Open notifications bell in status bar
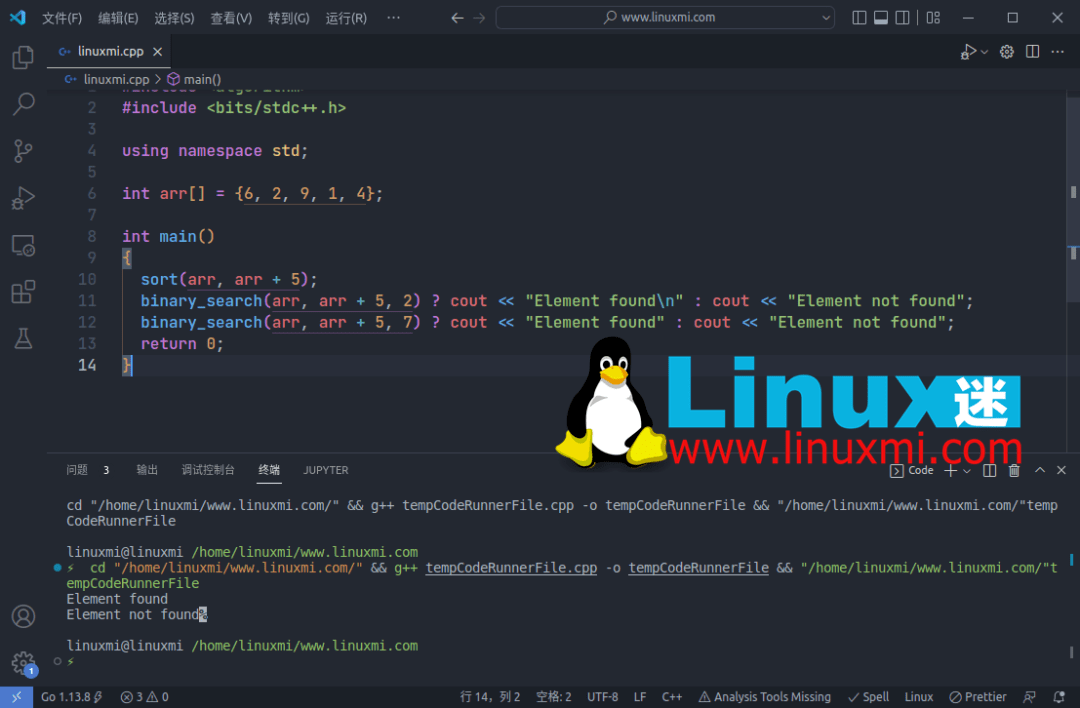The image size is (1080, 708). [1059, 697]
